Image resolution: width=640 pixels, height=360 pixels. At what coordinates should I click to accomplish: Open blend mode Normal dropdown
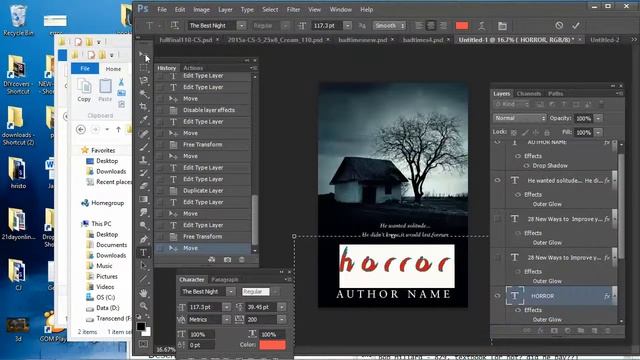[x=520, y=118]
